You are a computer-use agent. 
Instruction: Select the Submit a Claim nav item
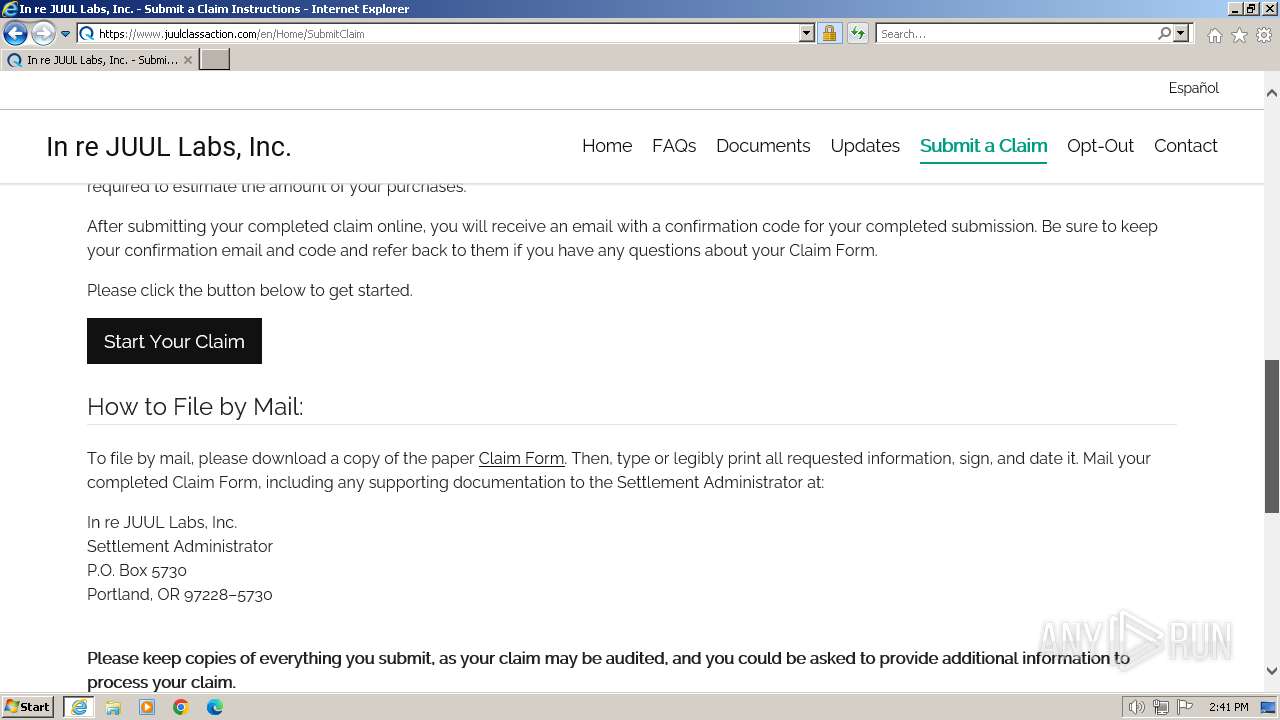[x=983, y=146]
